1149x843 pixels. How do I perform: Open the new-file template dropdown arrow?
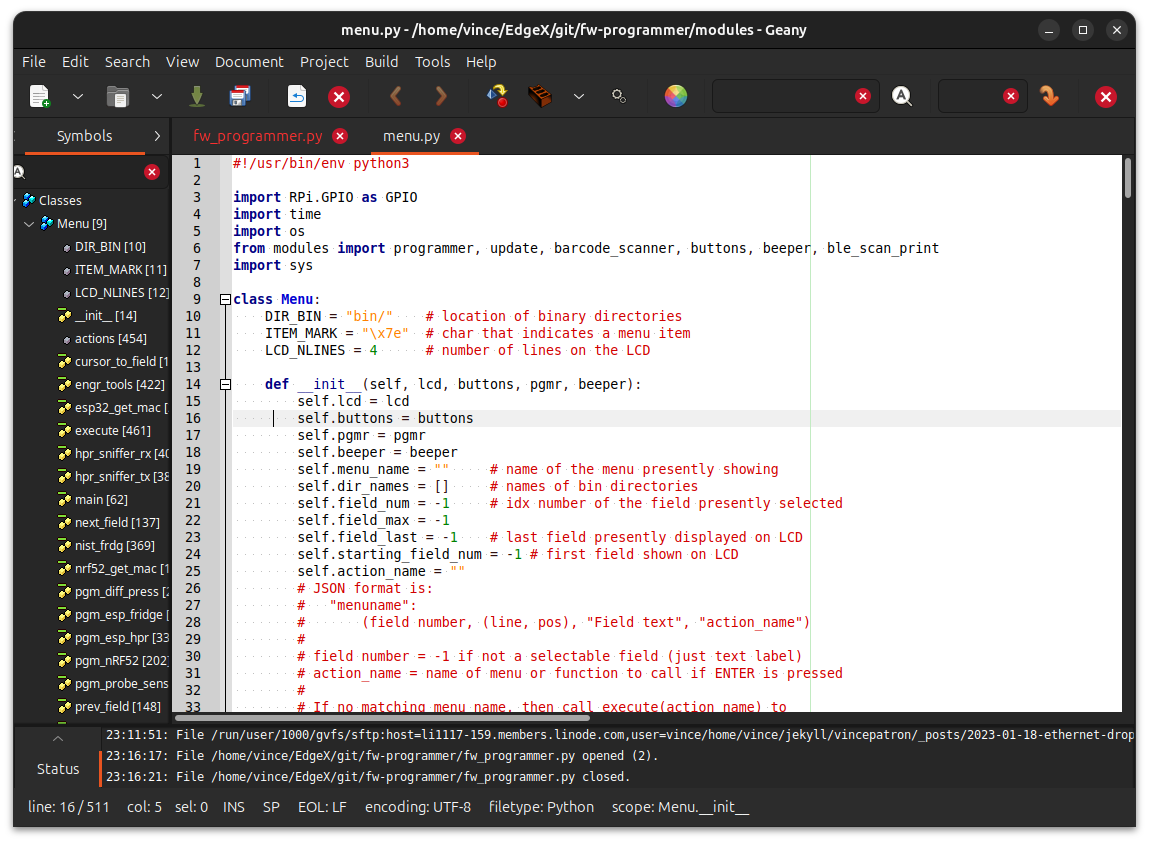(78, 96)
